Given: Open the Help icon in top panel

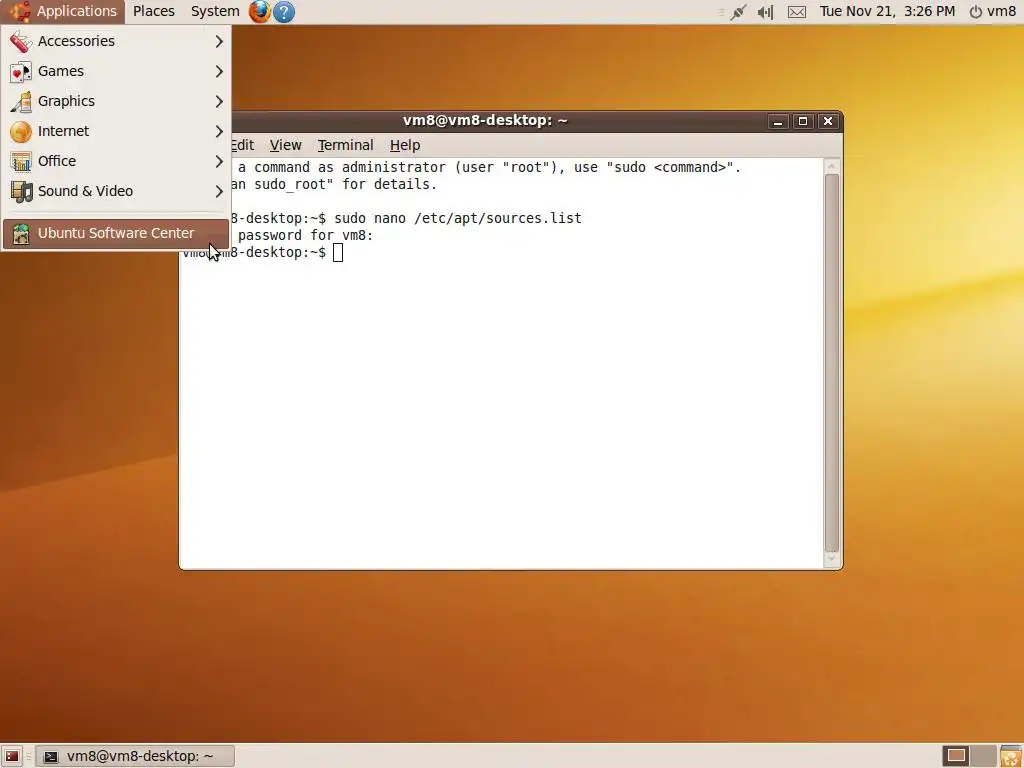Looking at the screenshot, I should pyautogui.click(x=283, y=11).
